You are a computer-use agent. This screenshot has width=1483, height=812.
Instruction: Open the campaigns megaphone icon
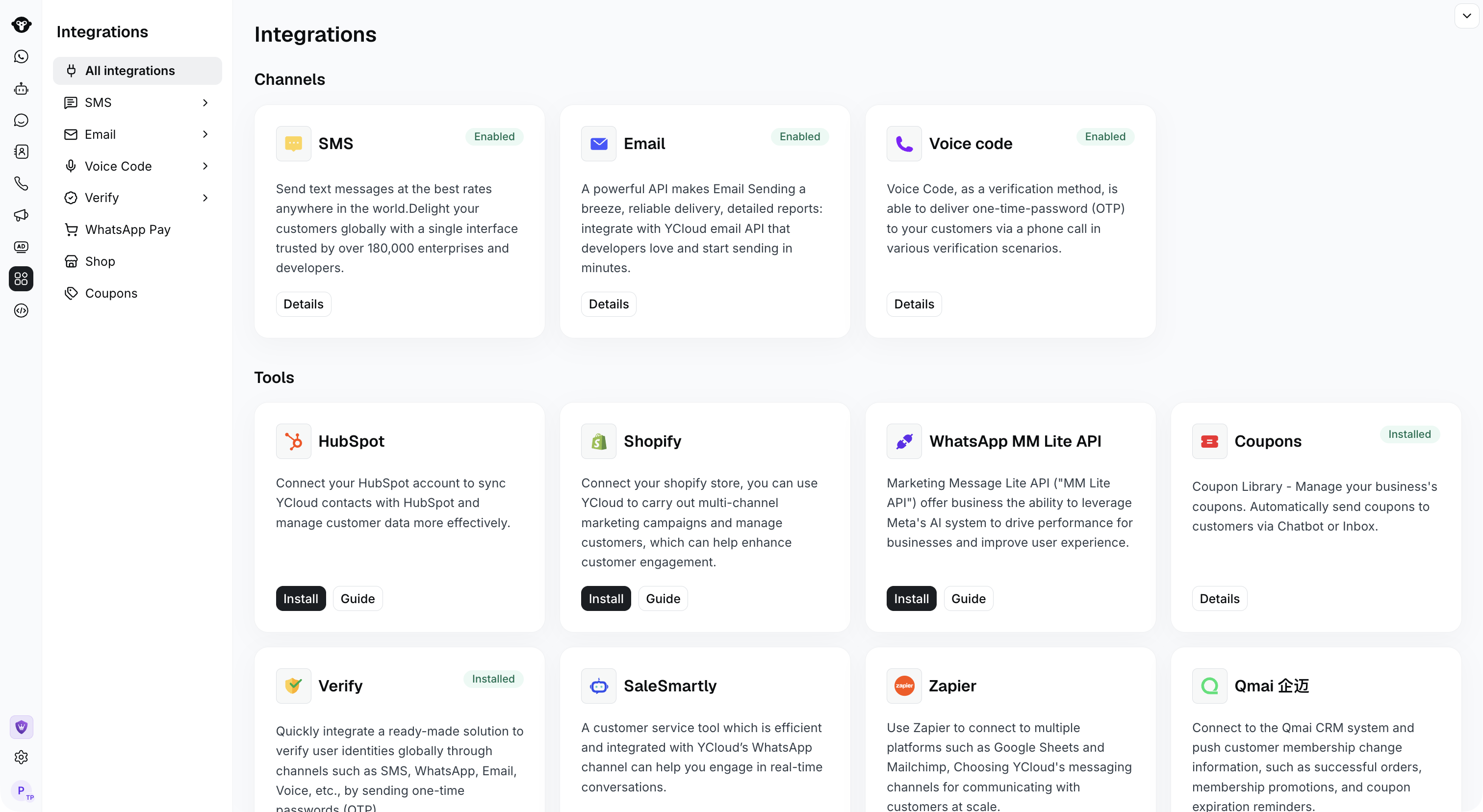point(21,215)
